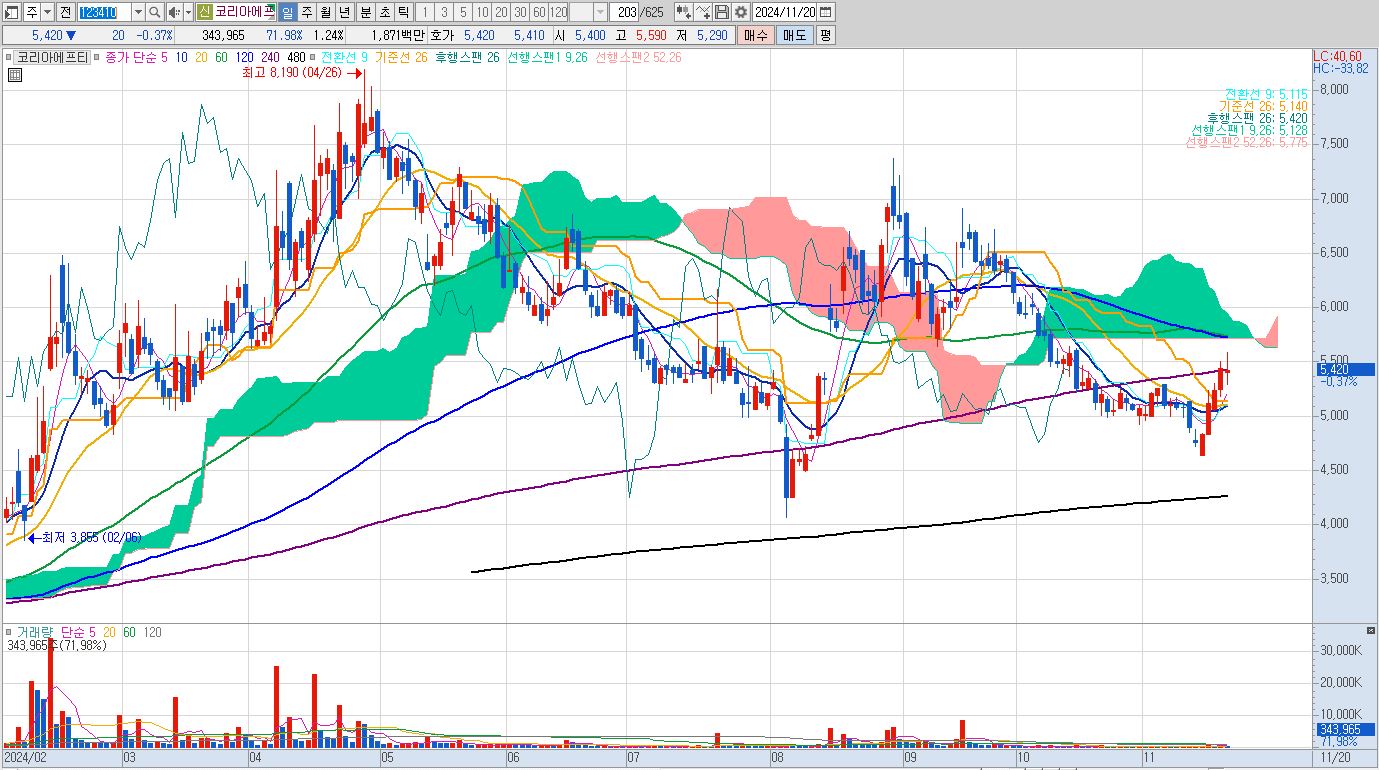The image size is (1379, 770).
Task: Open the chart settings gear icon
Action: click(740, 12)
